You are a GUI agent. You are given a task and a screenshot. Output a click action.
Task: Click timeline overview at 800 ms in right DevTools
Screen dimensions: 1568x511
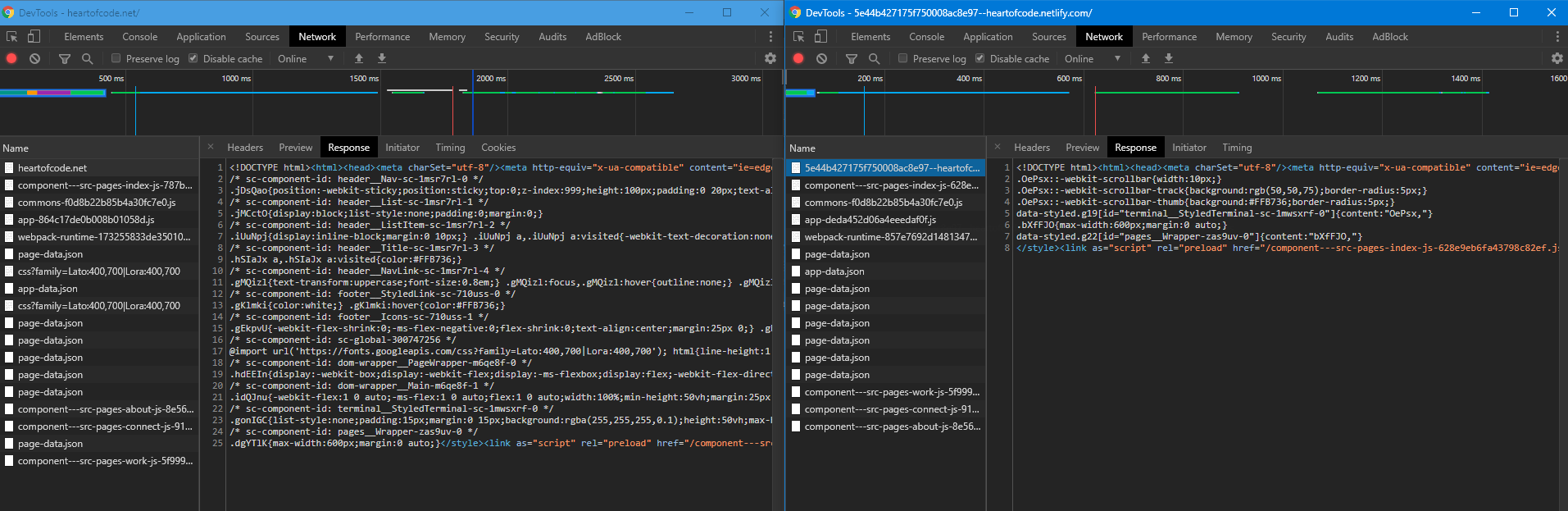pyautogui.click(x=1168, y=78)
